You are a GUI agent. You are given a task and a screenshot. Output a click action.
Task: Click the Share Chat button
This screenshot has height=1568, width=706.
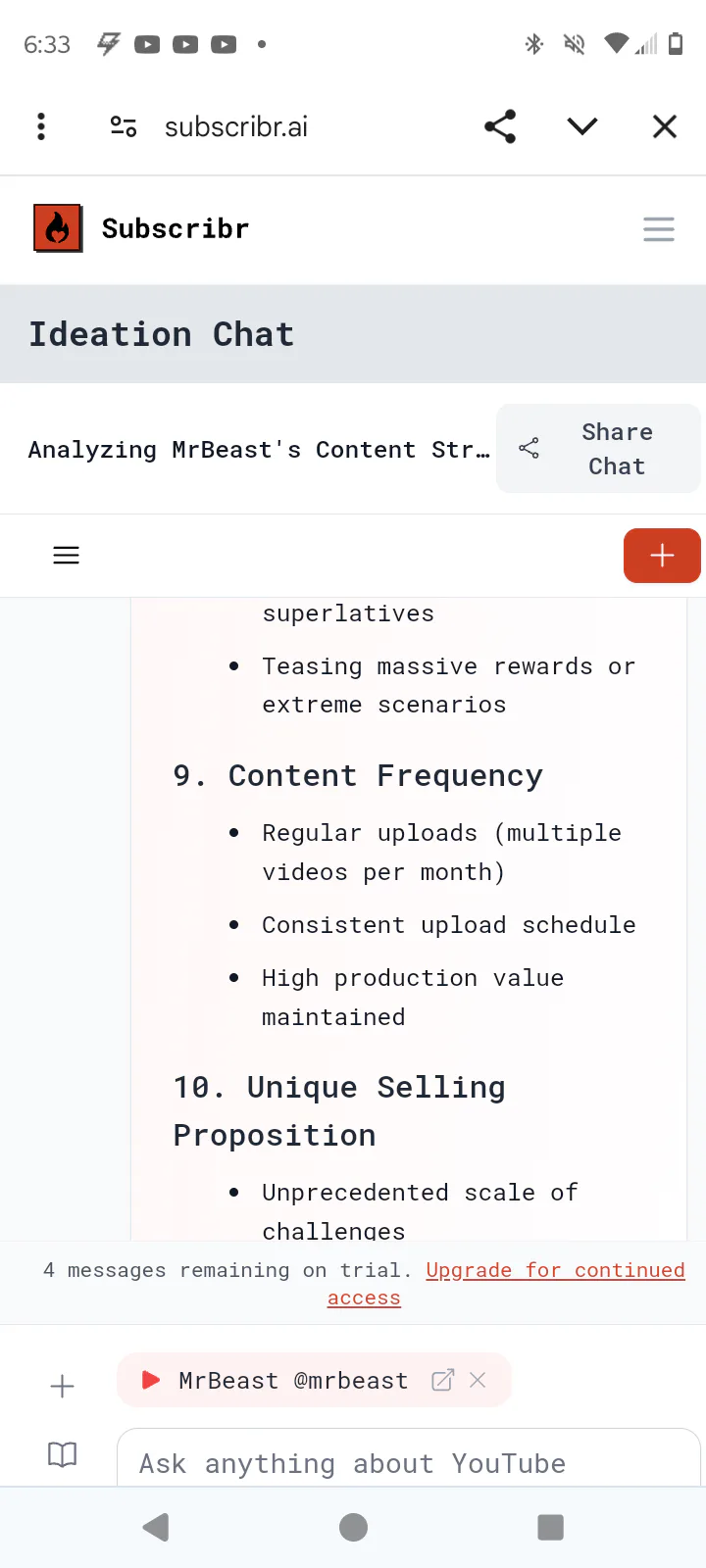[598, 449]
